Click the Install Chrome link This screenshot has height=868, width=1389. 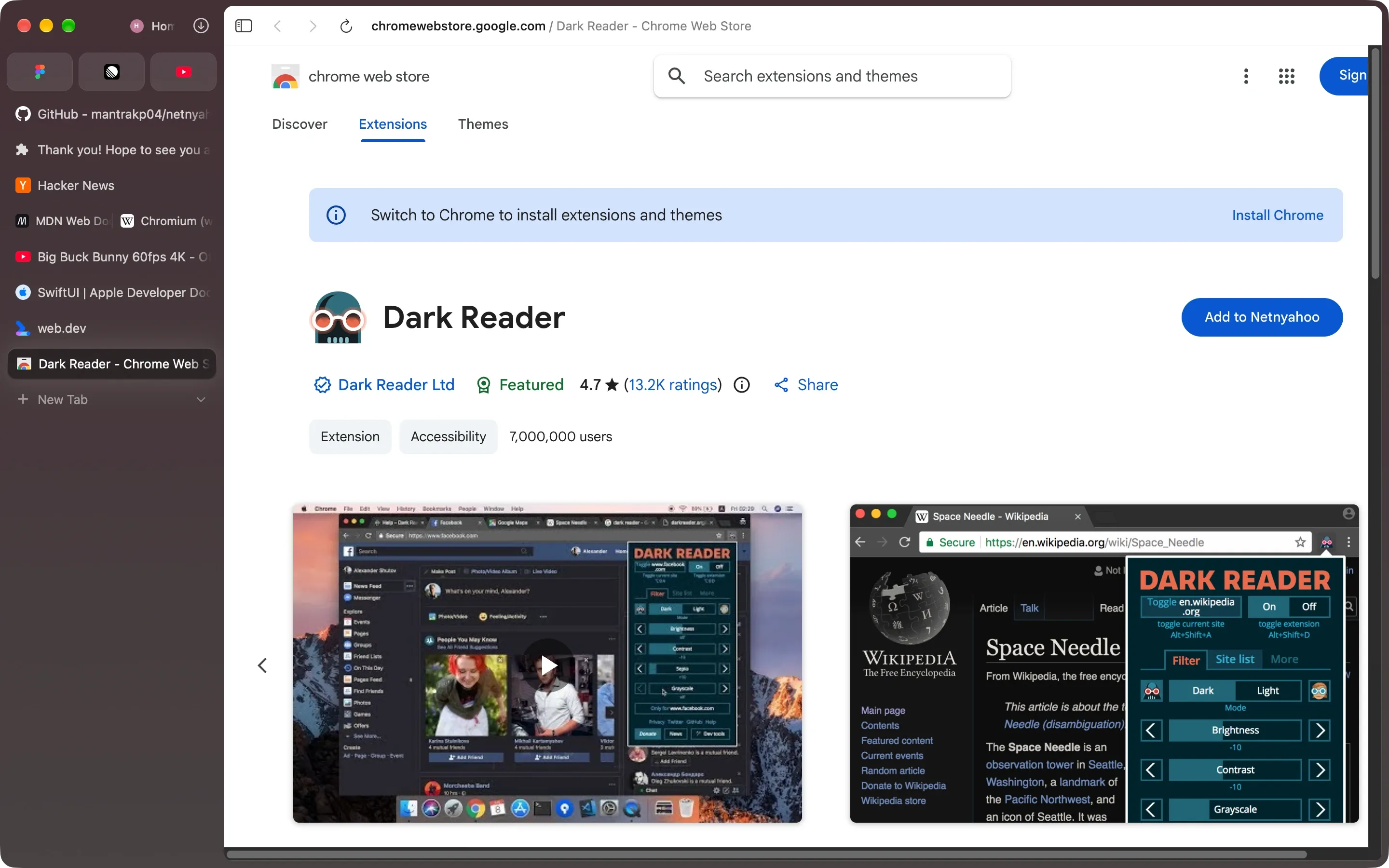(1277, 215)
